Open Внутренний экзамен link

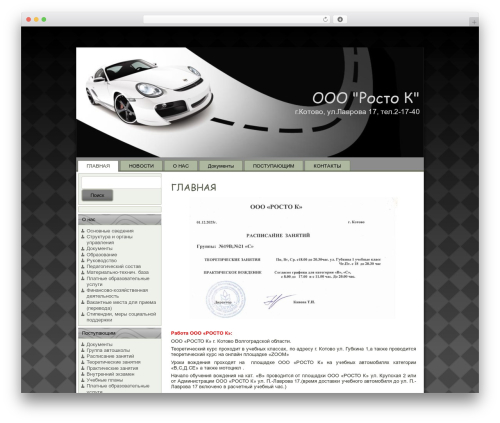pos(110,374)
